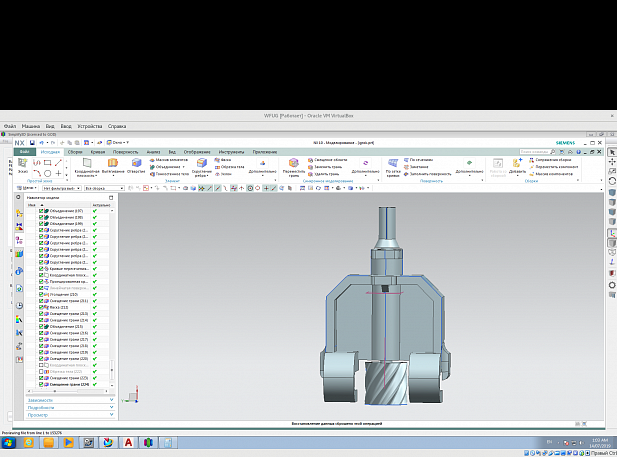The height and width of the screenshot is (457, 617).
Task: Open the Эскиз (Sketch) tool
Action: point(22,163)
